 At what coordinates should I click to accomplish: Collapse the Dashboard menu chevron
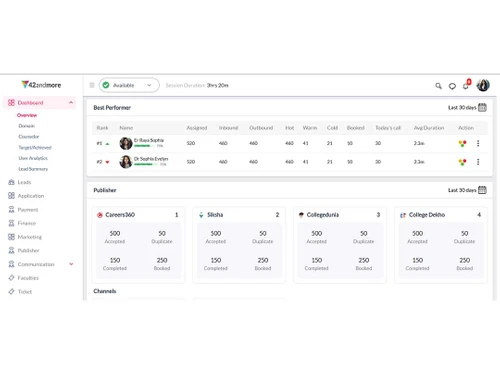tap(71, 102)
